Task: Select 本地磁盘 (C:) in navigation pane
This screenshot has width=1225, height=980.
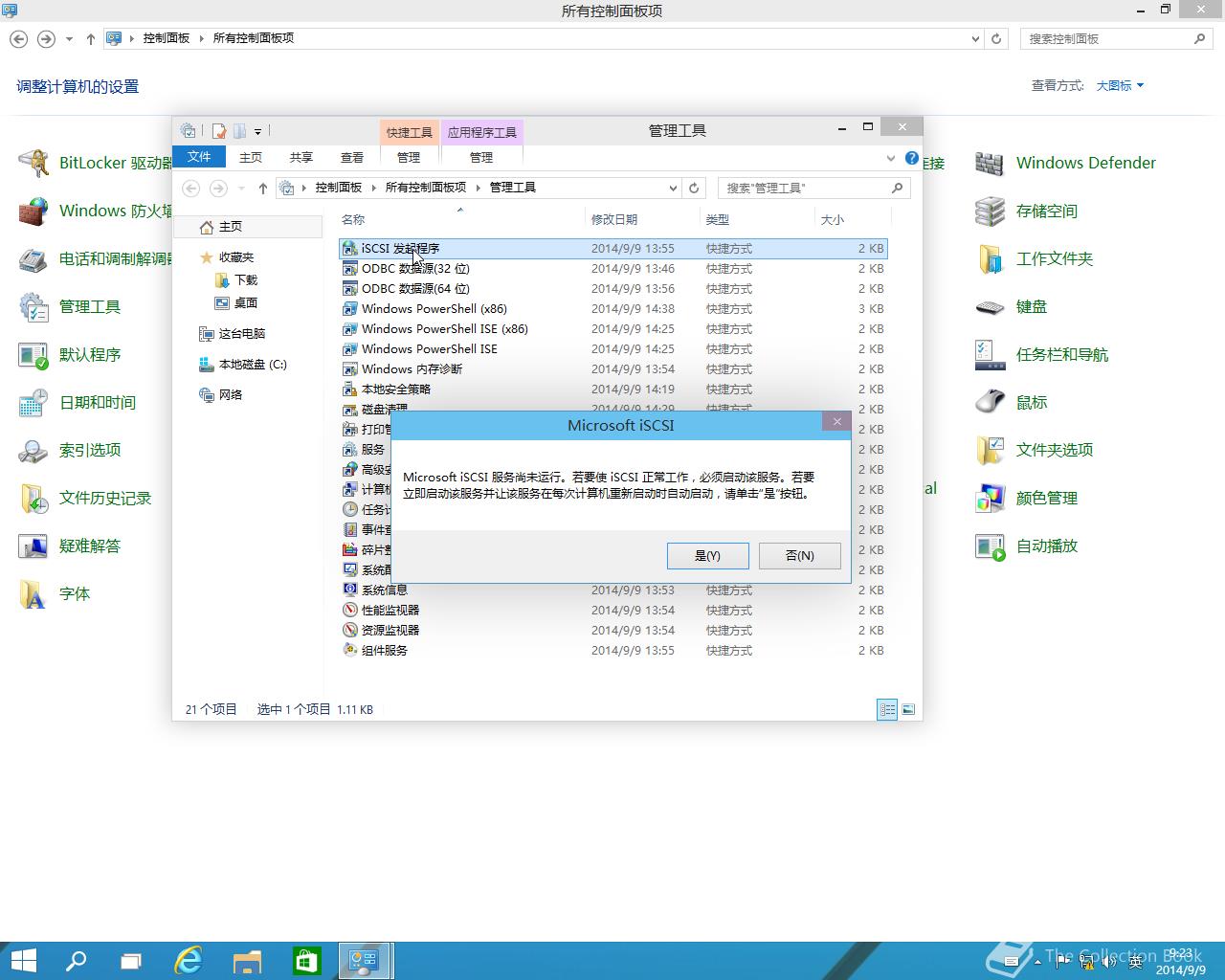Action: tap(243, 364)
